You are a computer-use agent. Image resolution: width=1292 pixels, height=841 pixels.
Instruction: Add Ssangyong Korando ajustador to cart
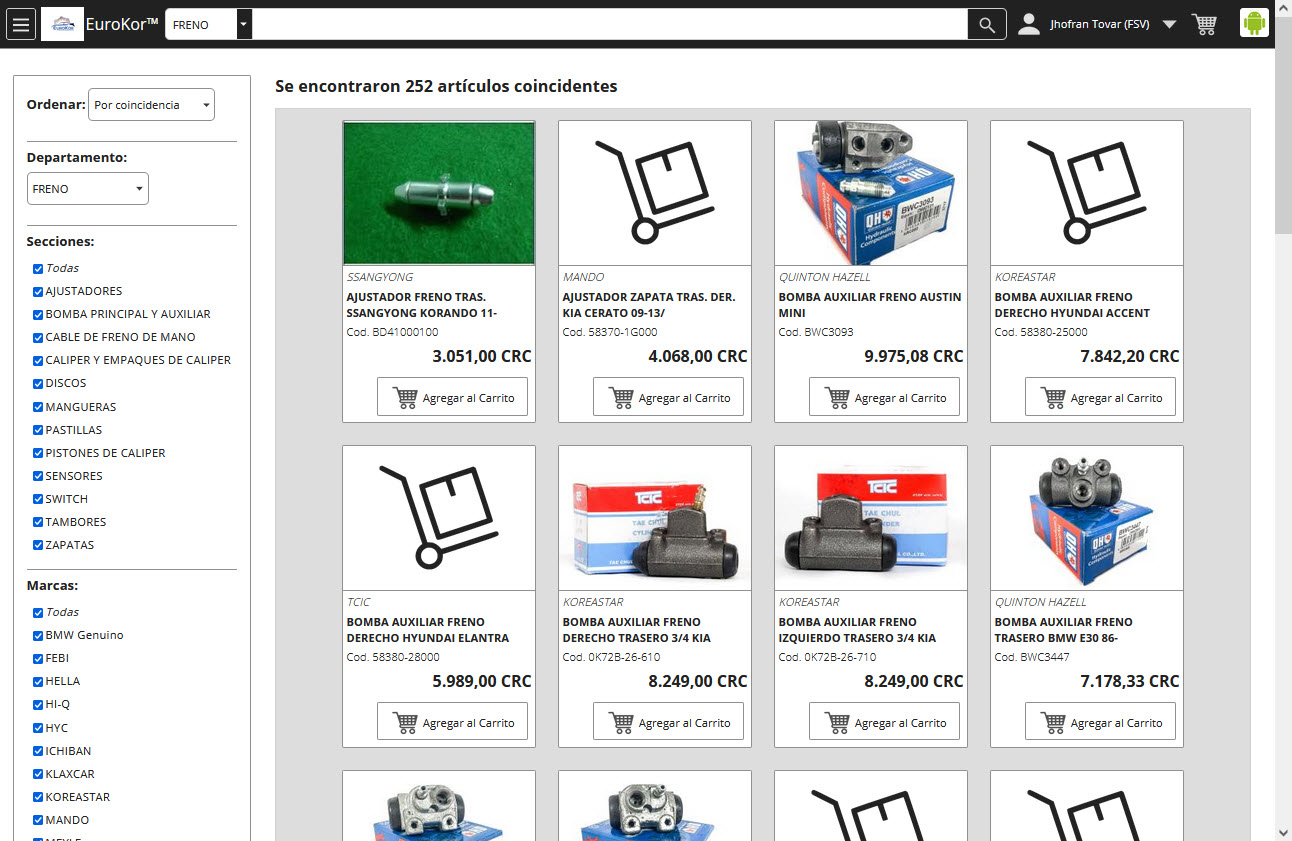click(x=452, y=398)
